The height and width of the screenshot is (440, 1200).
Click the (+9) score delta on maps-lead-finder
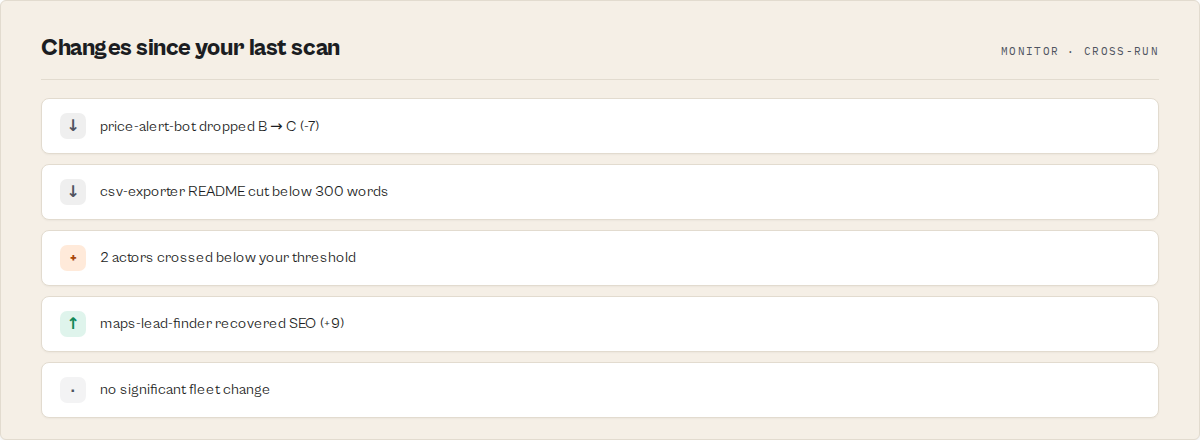pyautogui.click(x=332, y=324)
